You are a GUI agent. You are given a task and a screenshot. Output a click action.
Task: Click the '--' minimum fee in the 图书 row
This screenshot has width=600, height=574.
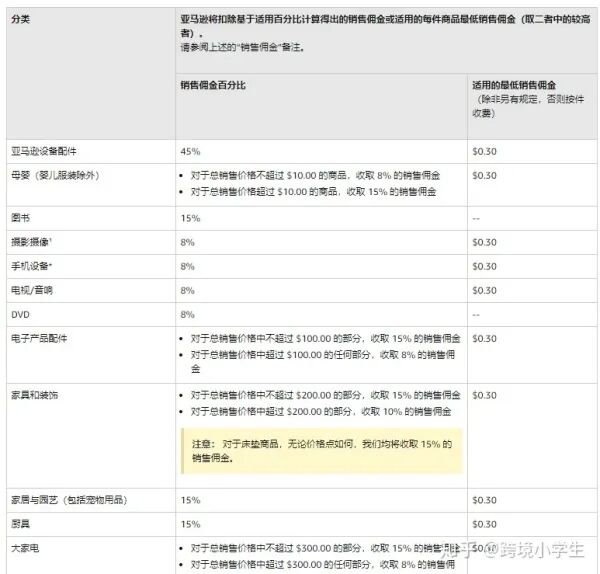(x=476, y=219)
